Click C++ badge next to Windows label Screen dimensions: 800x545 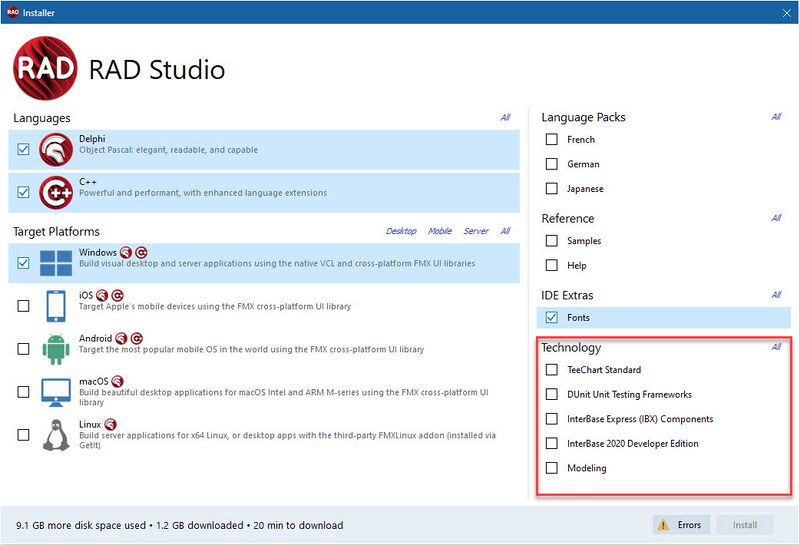coord(141,252)
